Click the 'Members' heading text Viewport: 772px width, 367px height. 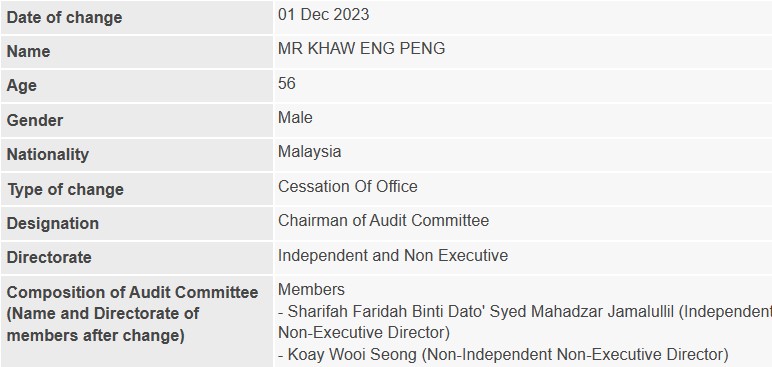311,289
